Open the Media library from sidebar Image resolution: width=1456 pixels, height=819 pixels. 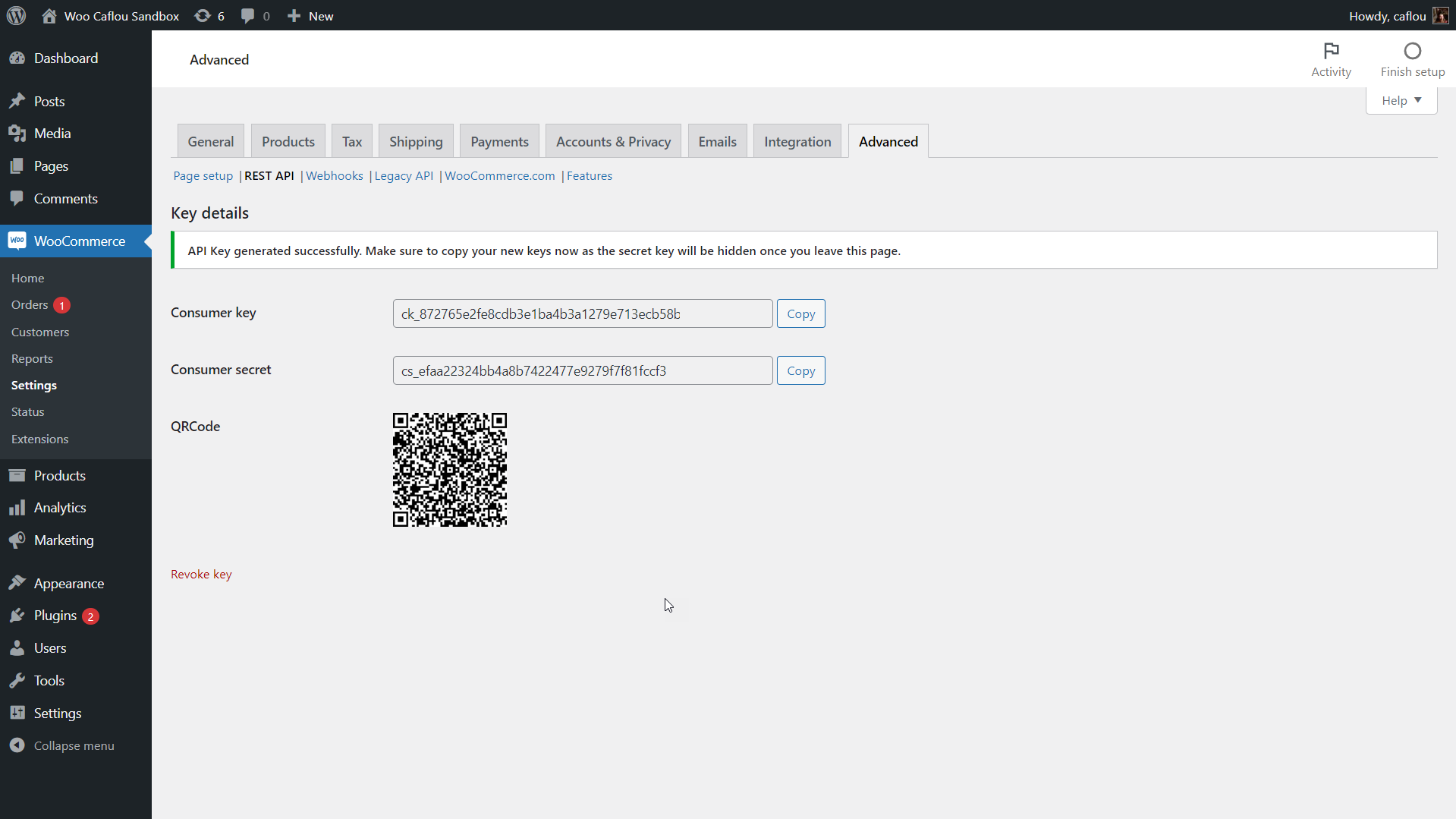click(50, 133)
